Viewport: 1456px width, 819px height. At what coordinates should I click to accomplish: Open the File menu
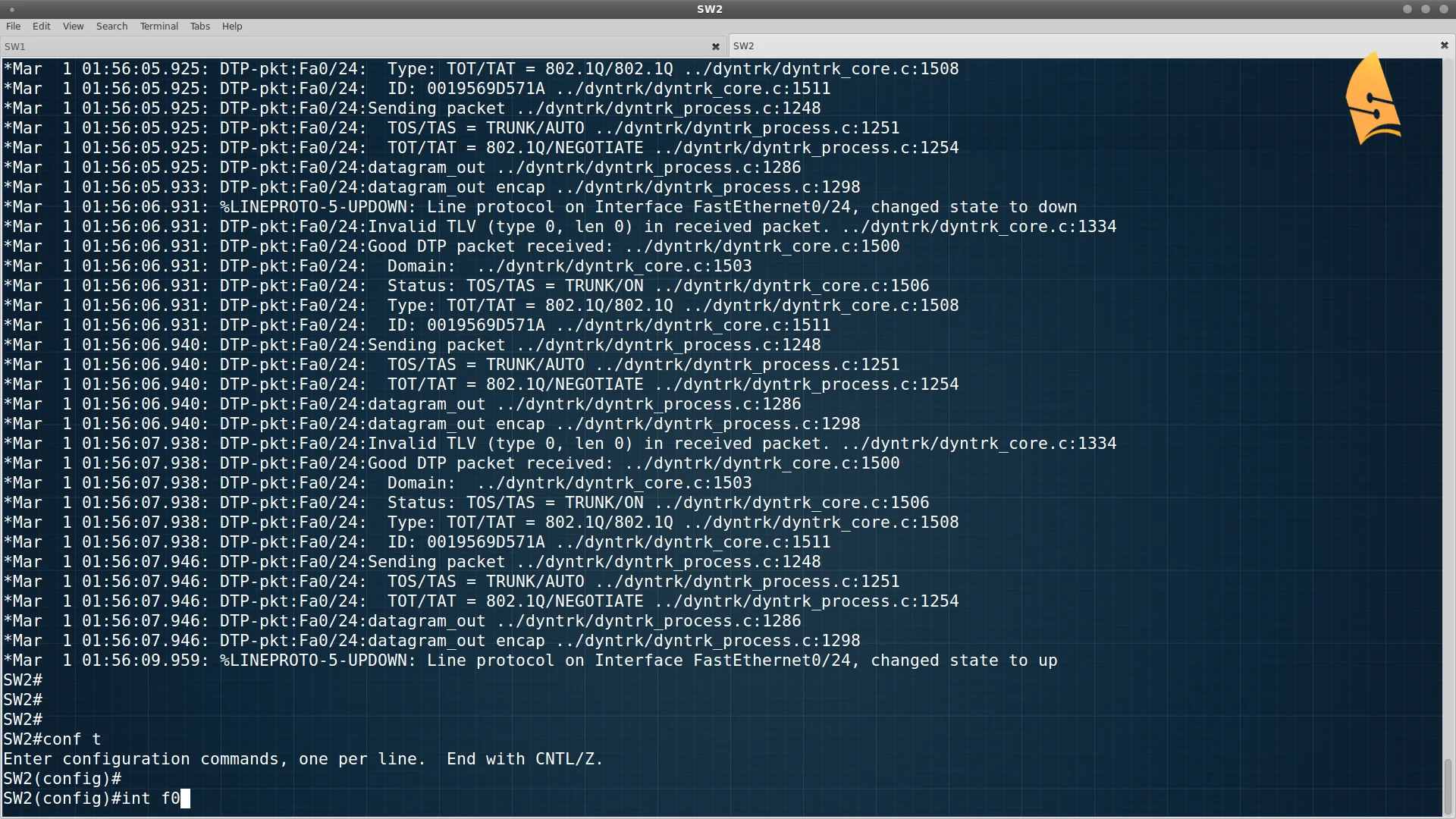point(13,26)
